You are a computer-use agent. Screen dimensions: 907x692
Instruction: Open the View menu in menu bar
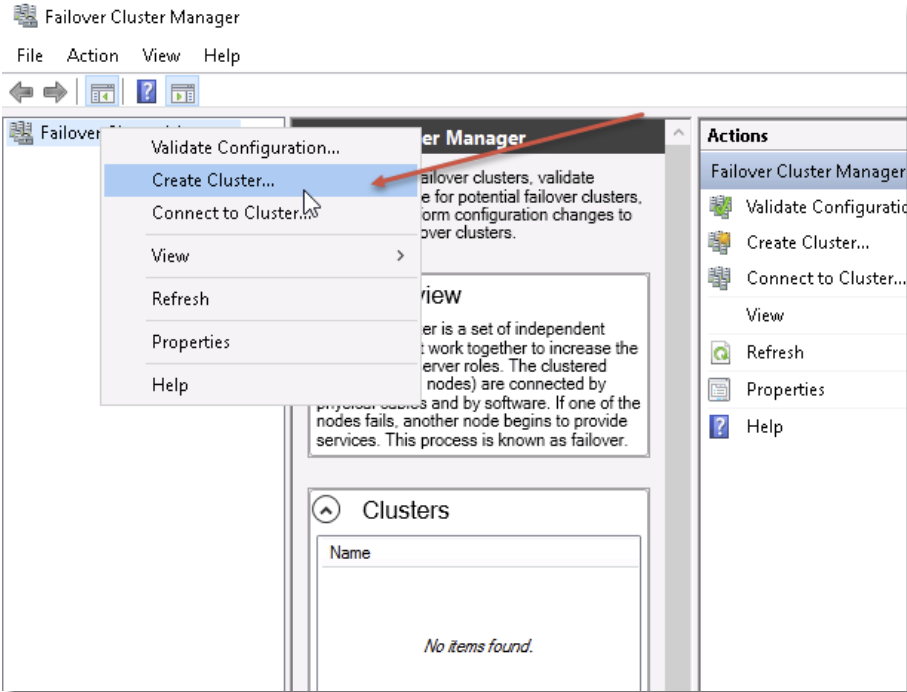click(x=161, y=56)
